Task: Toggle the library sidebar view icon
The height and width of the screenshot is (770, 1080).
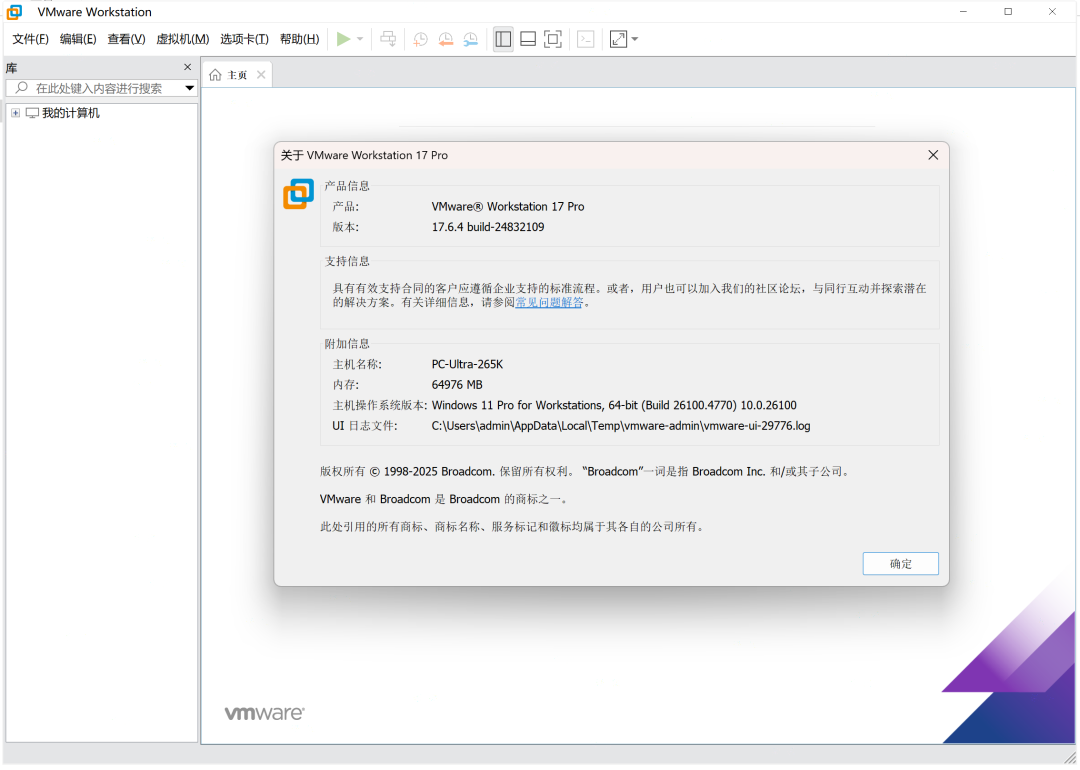Action: [503, 39]
